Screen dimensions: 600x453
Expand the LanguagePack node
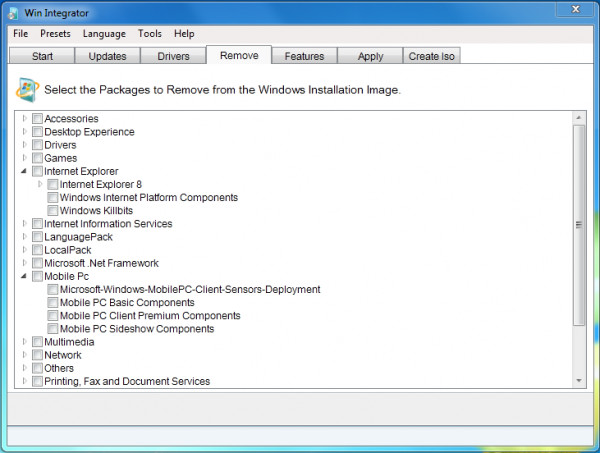click(x=24, y=236)
